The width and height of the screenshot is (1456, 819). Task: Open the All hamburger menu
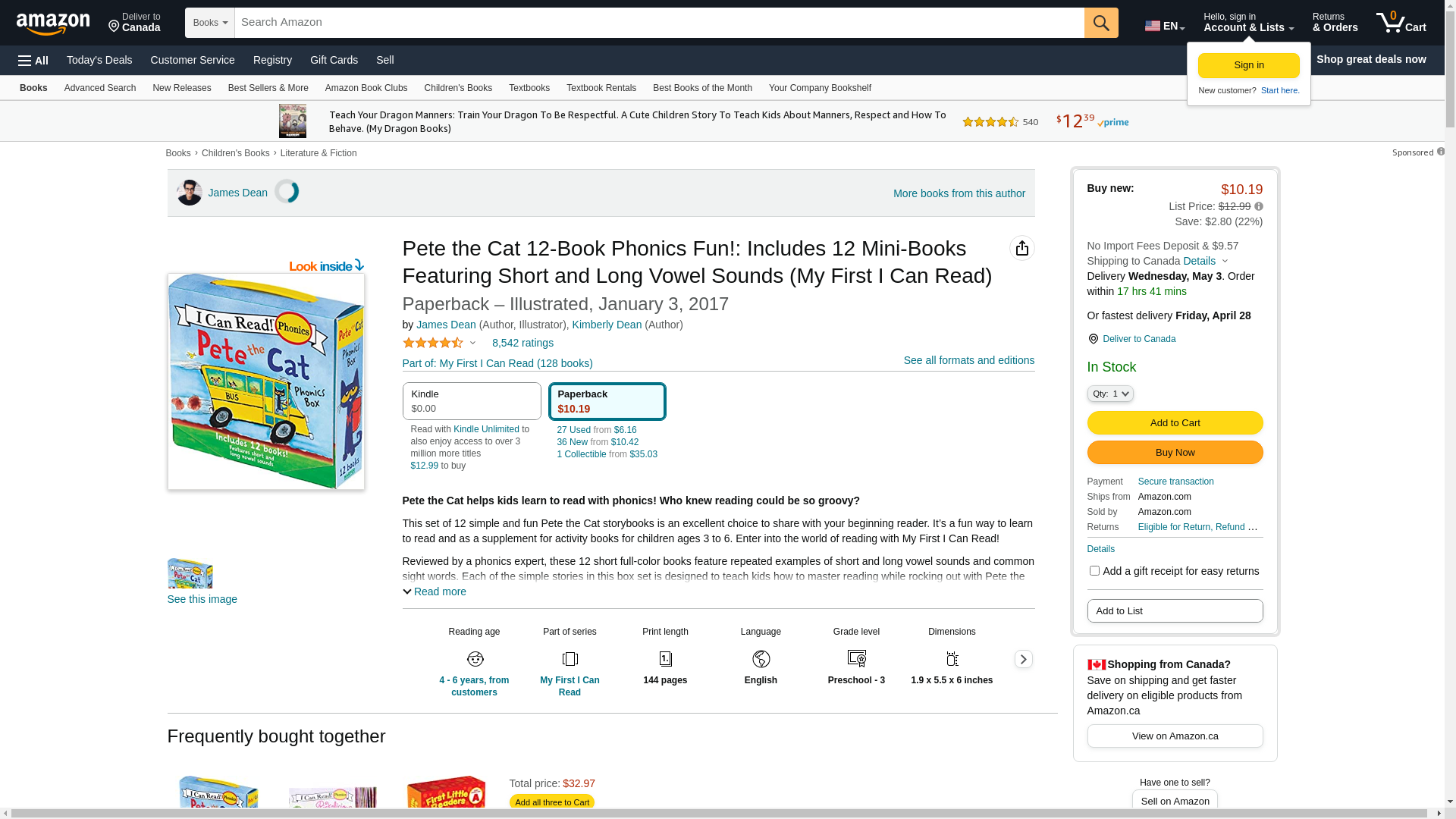(33, 60)
